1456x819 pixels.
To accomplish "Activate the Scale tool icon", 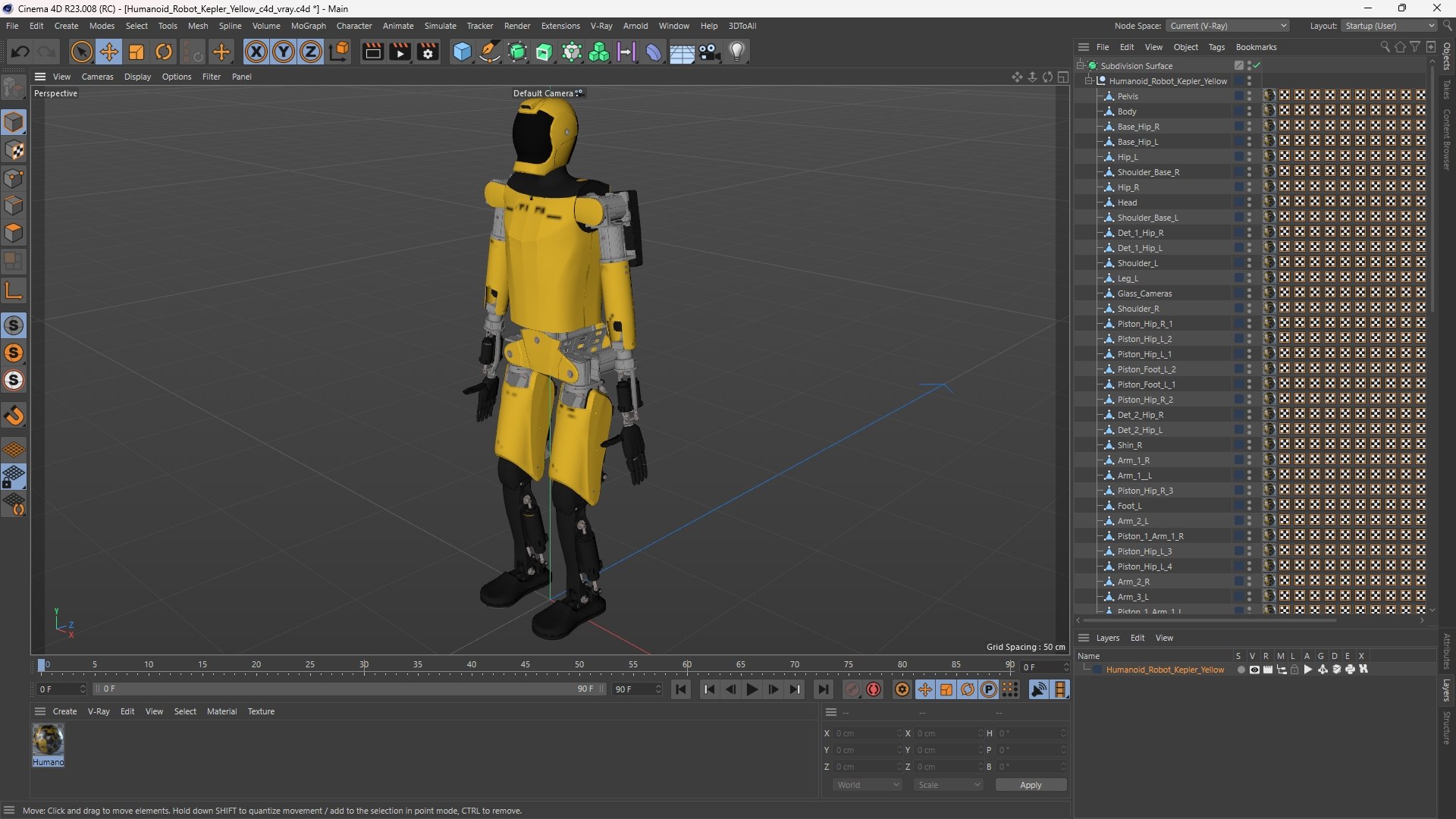I will tap(136, 52).
